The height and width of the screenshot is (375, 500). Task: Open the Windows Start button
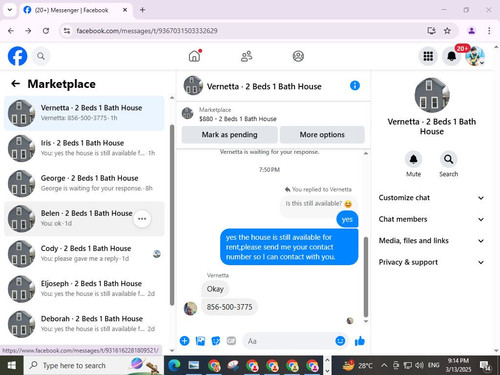click(12, 365)
